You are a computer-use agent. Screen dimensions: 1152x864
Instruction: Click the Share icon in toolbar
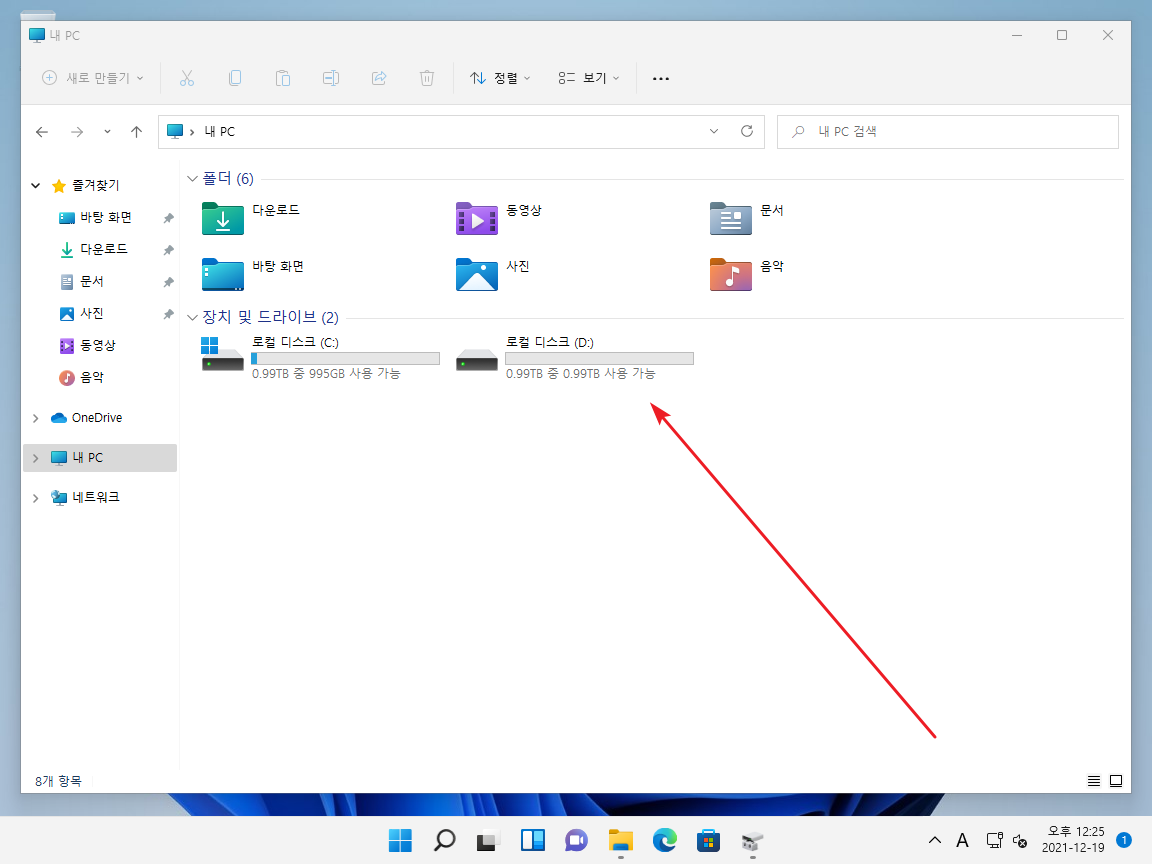pos(379,78)
